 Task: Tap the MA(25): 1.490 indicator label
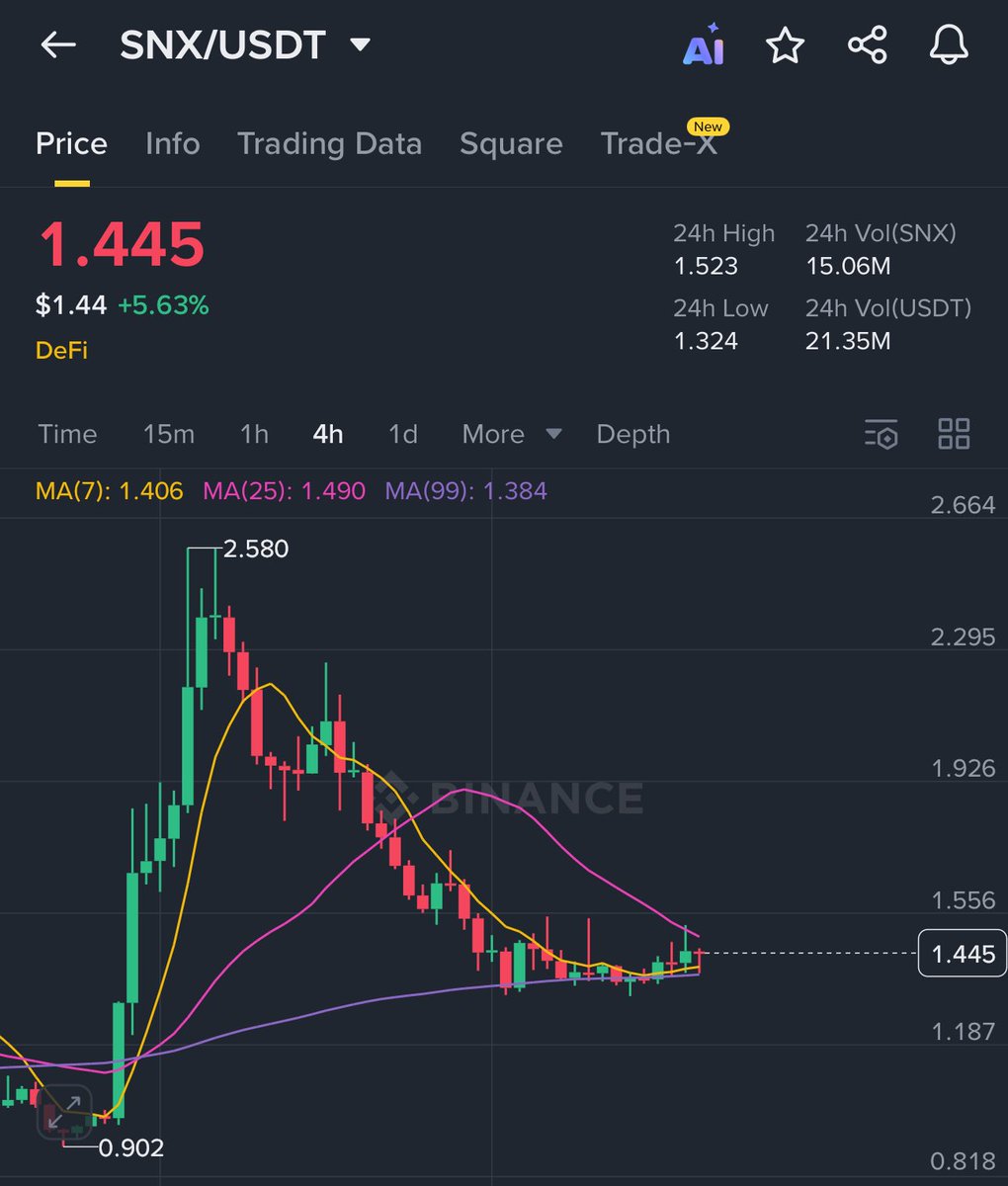(284, 491)
